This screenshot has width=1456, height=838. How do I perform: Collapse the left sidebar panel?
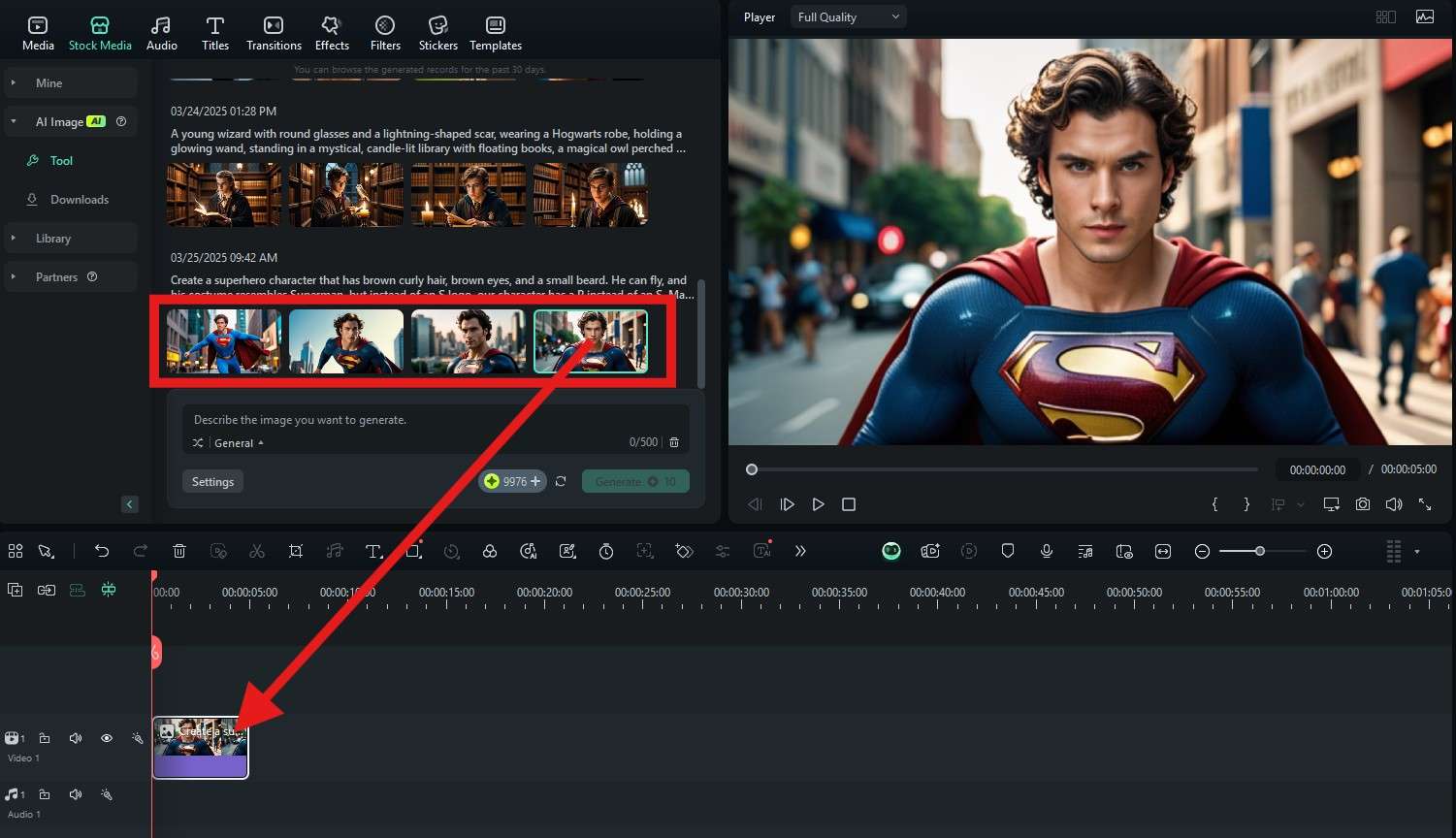130,504
